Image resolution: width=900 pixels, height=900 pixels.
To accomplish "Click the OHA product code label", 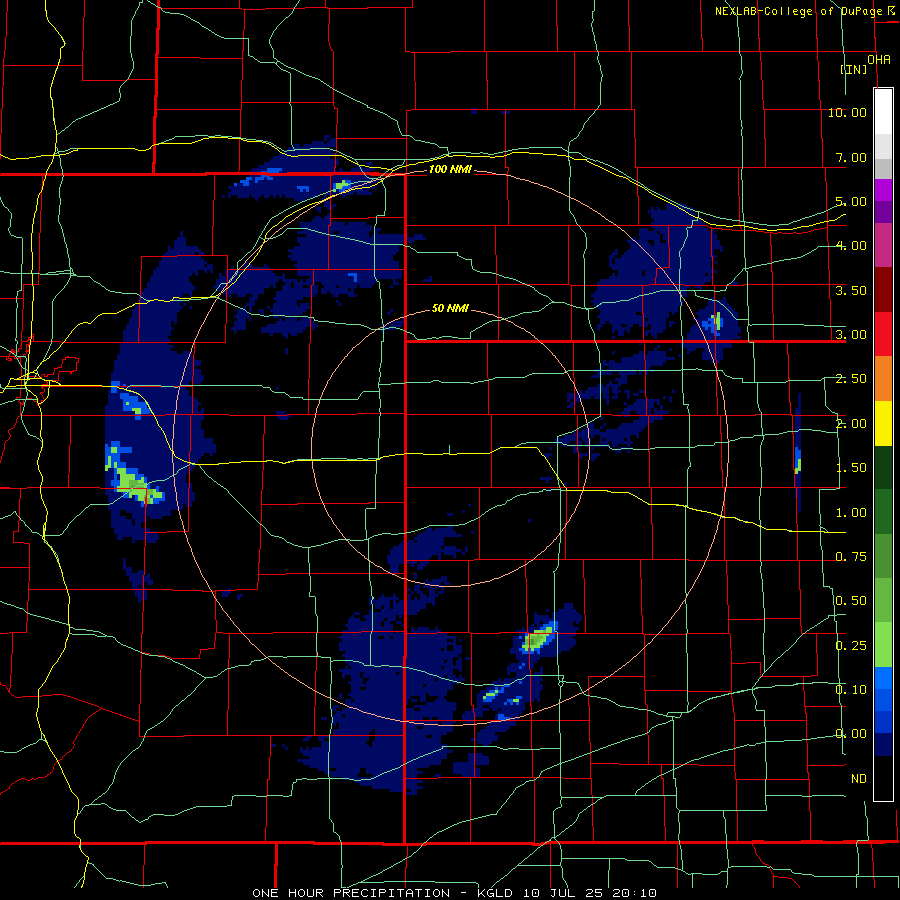I will (x=879, y=60).
